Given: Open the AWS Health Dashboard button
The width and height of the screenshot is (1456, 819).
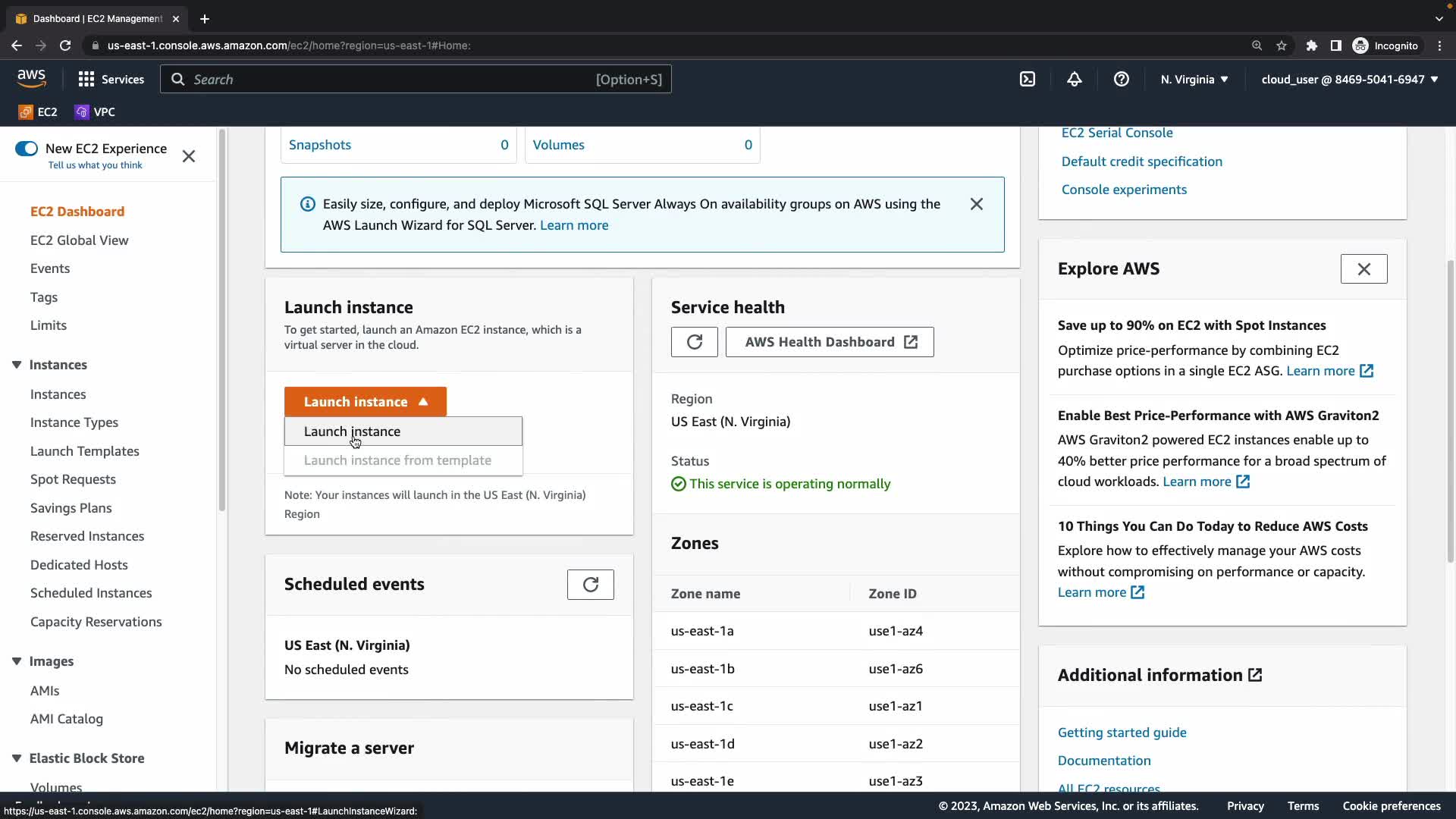Looking at the screenshot, I should click(830, 342).
